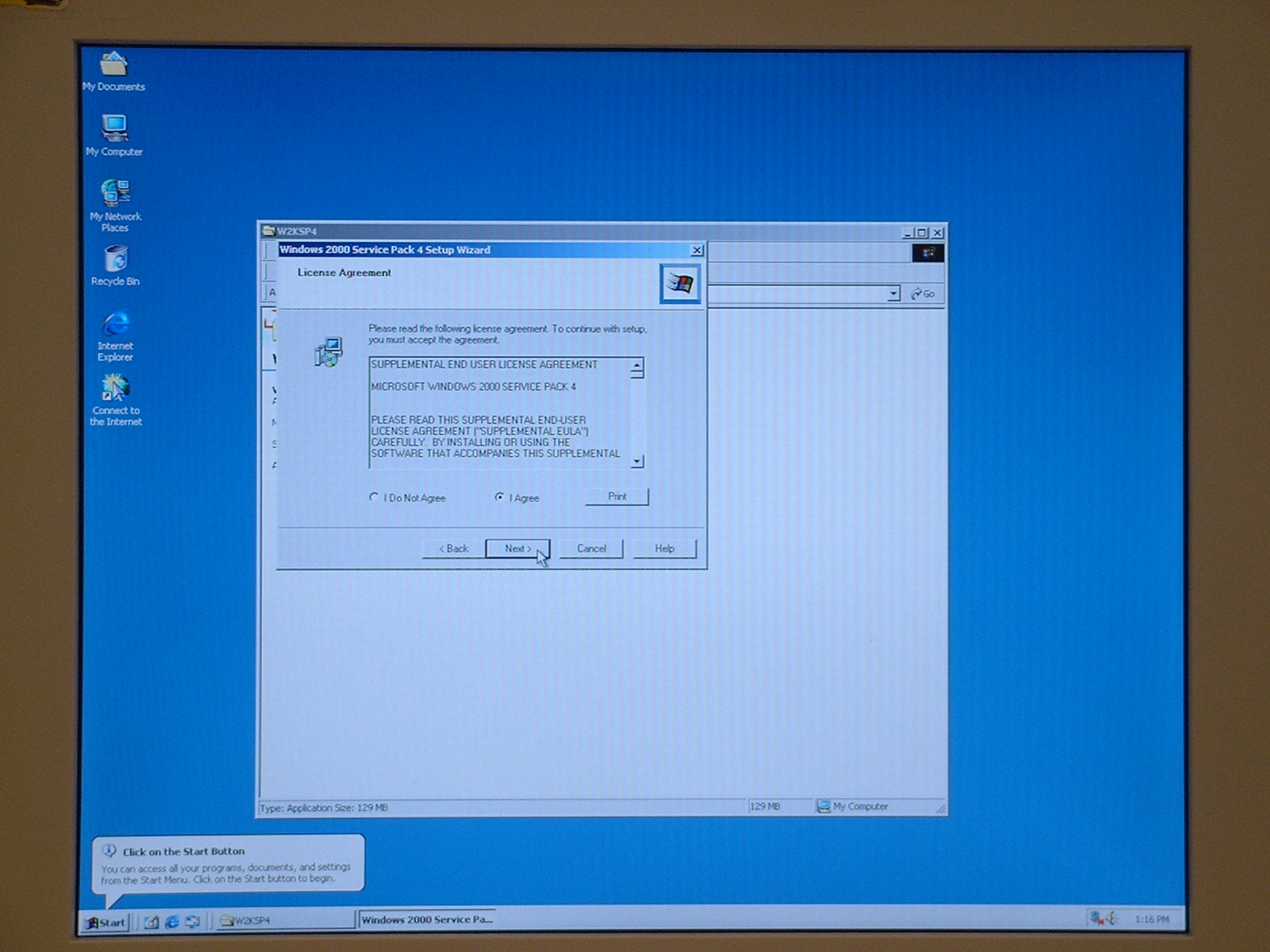Click the volume speaker tray icon
The width and height of the screenshot is (1270, 952).
1113,919
